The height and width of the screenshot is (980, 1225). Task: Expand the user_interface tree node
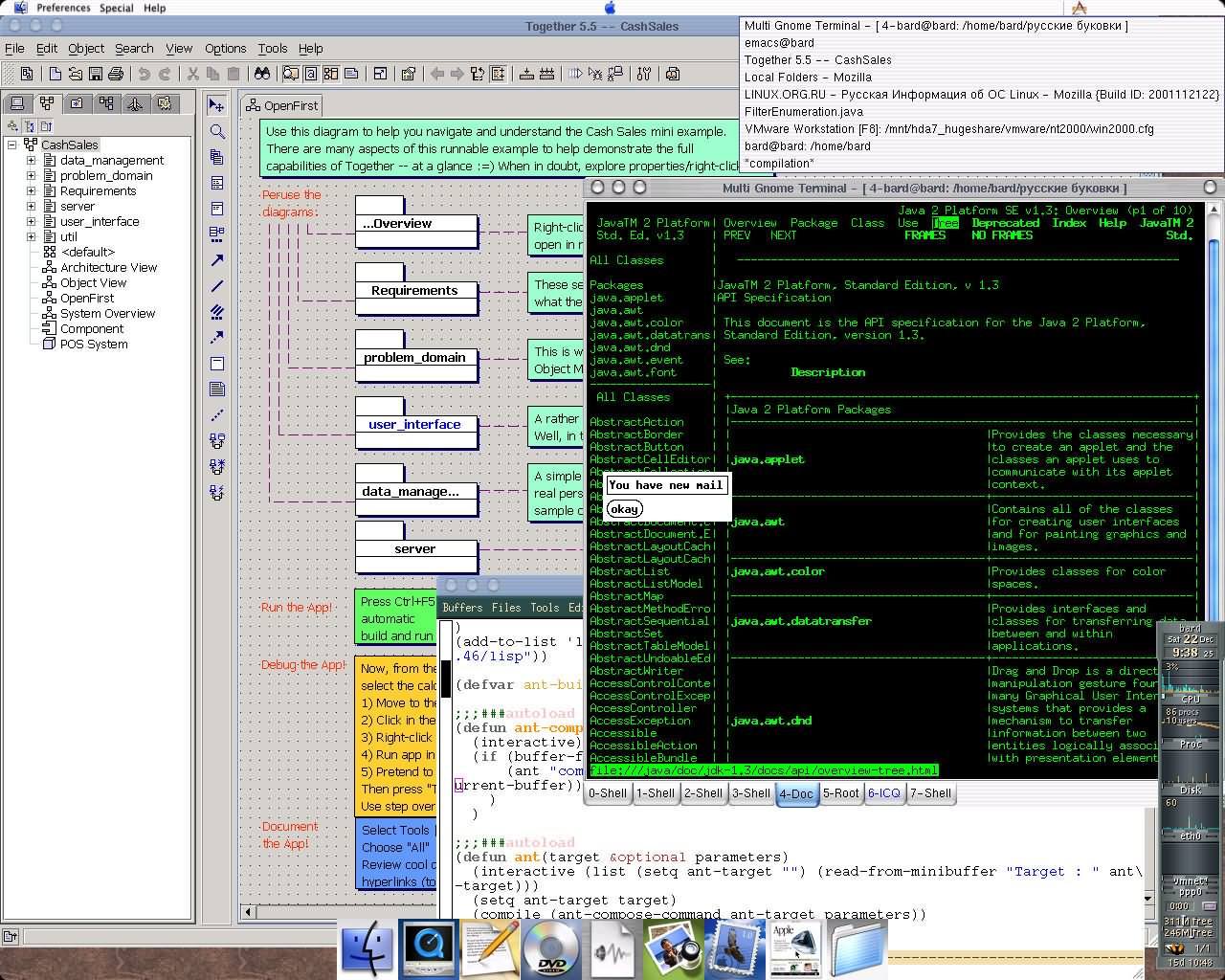(31, 221)
